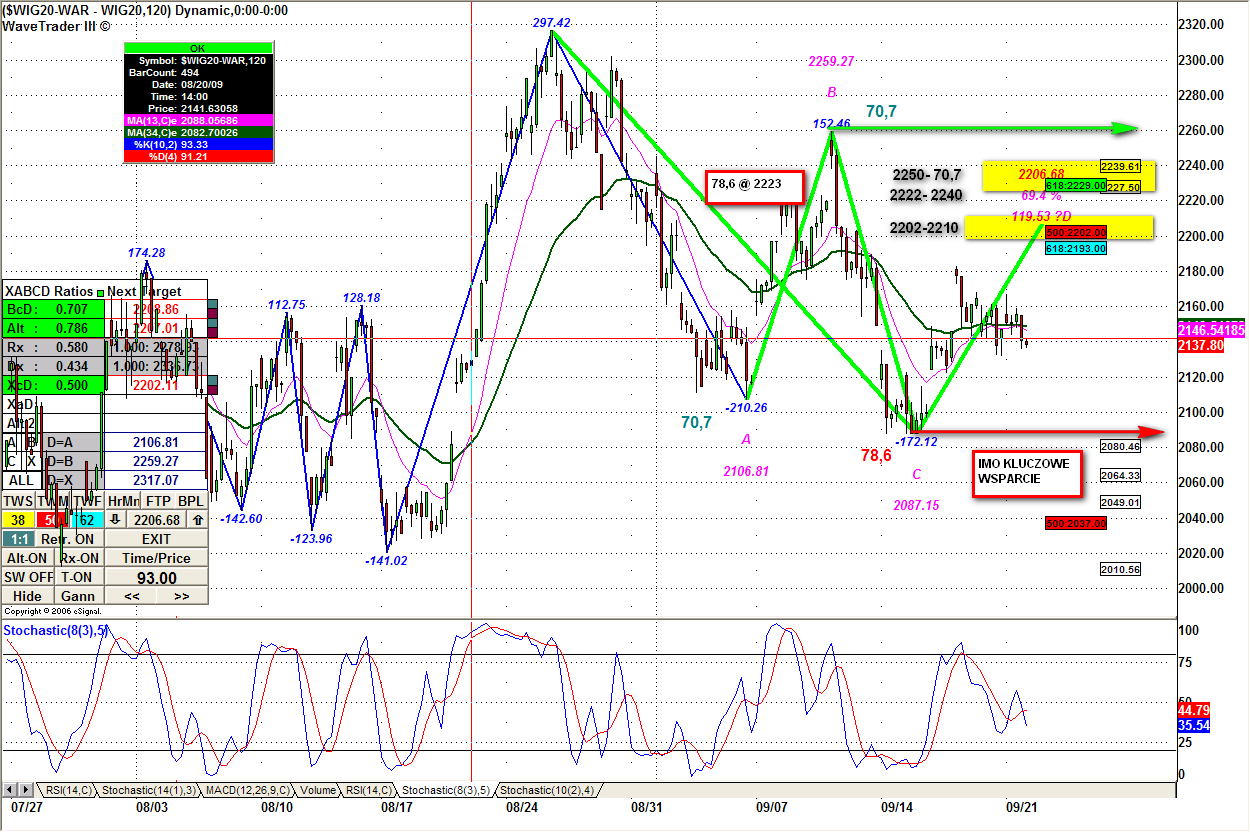Switch to the MACD(12,26,9,C) tab
1250x832 pixels.
[x=246, y=790]
